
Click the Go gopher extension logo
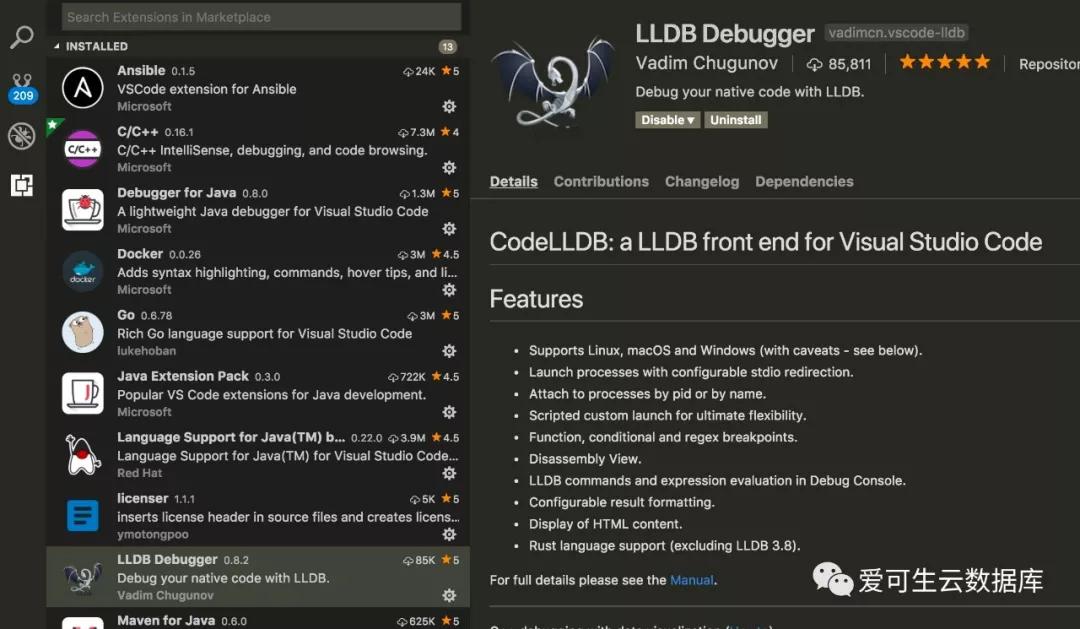click(83, 332)
